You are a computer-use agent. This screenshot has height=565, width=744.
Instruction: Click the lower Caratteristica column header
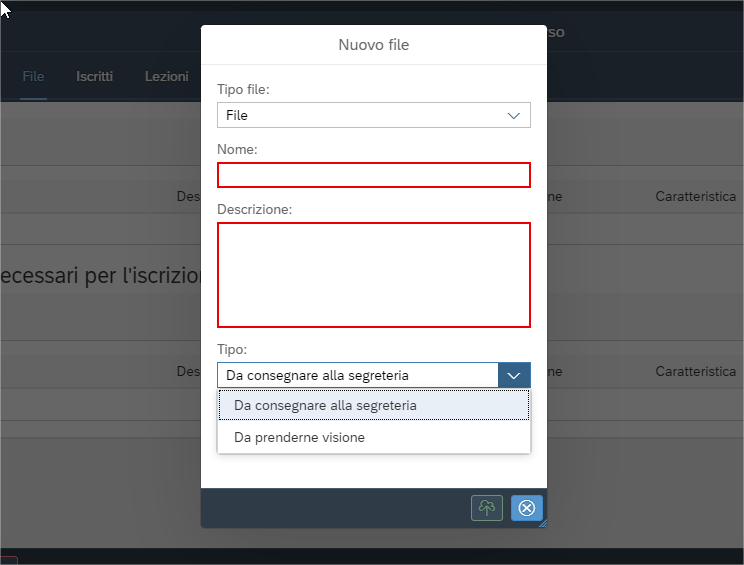[695, 371]
